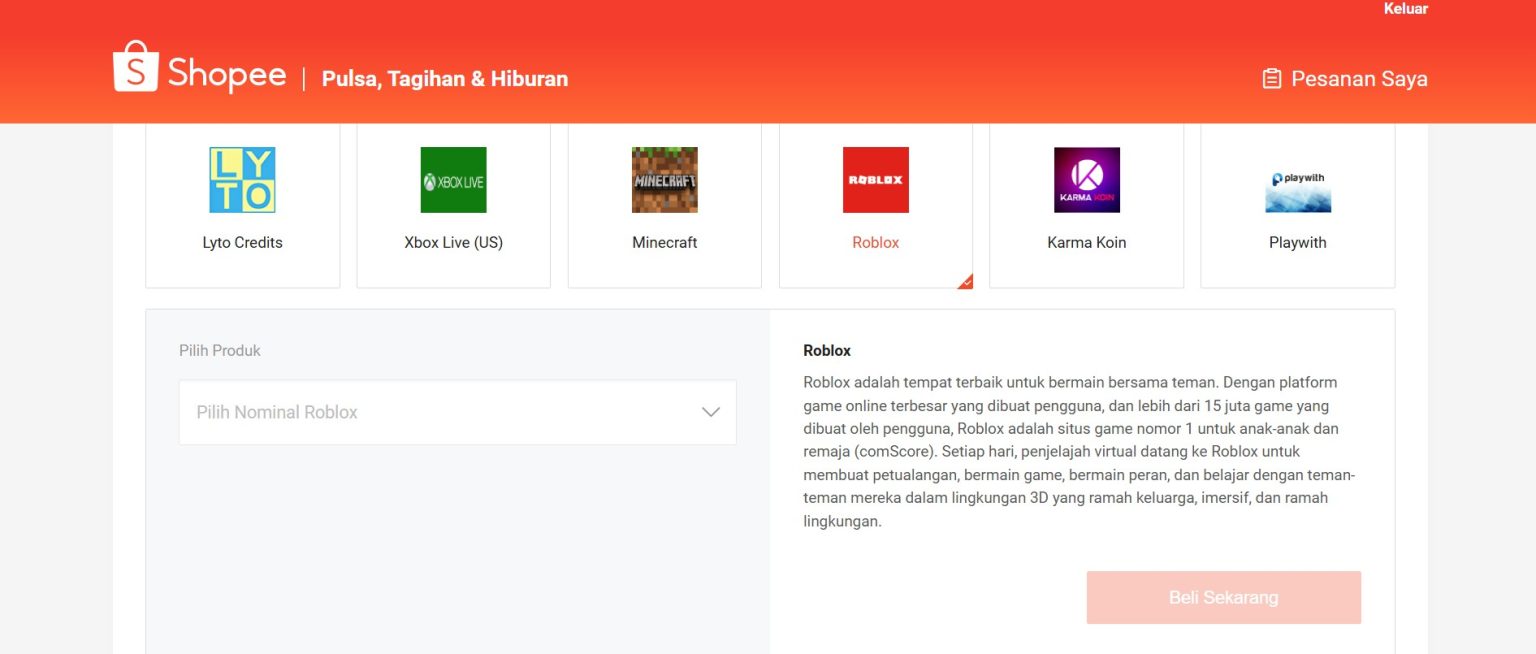Expand the Roblox product options list
The width and height of the screenshot is (1536, 654).
[x=457, y=411]
